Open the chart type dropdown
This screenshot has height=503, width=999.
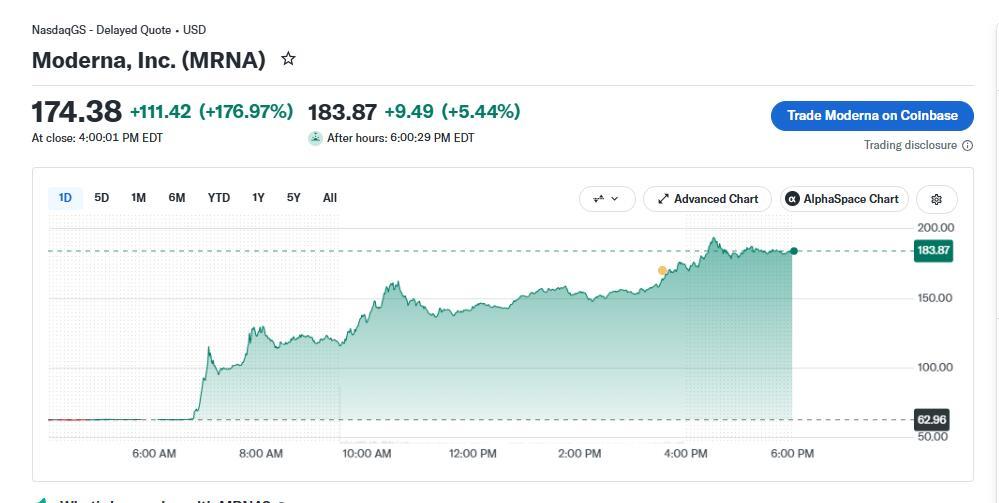tap(607, 199)
